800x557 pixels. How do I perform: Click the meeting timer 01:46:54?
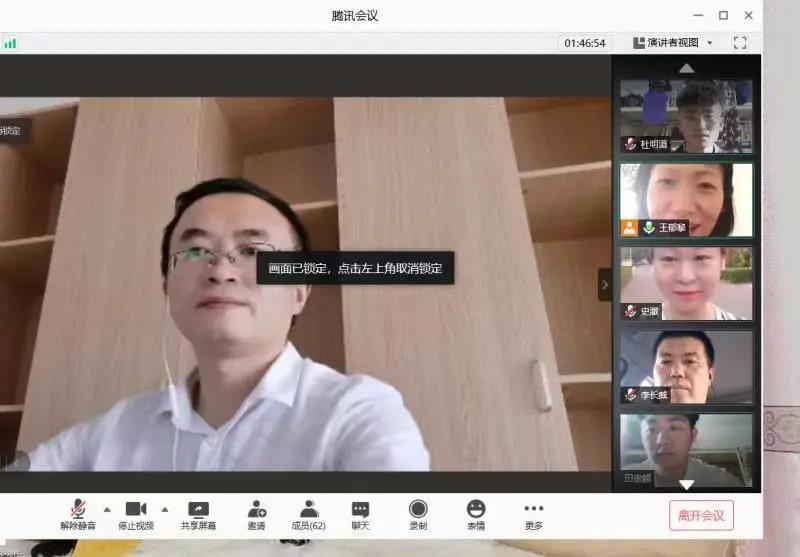[585, 43]
